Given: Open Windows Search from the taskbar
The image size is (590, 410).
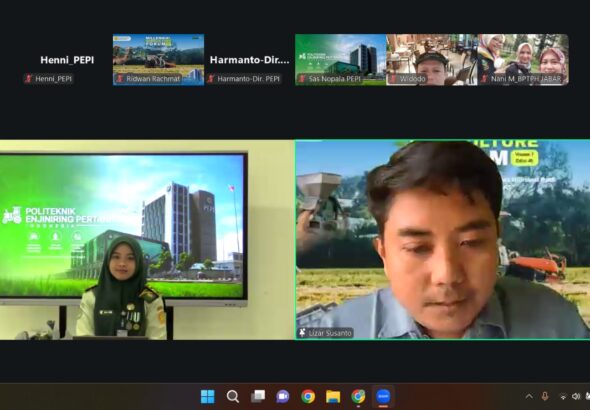Looking at the screenshot, I should [x=233, y=396].
